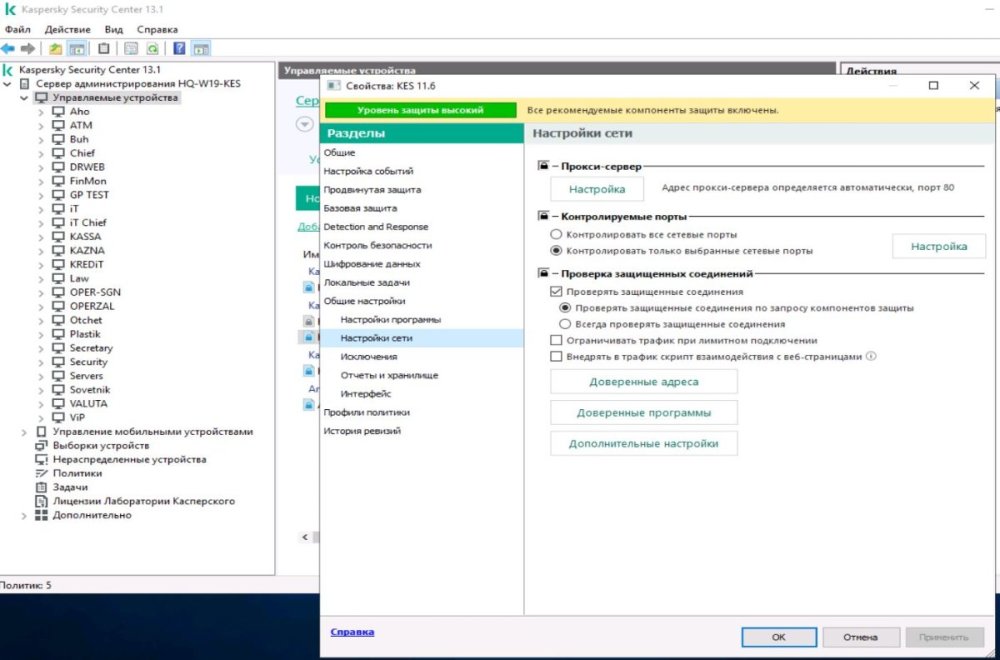Open Доверенные адреса
The image size is (1000, 660).
coord(643,381)
